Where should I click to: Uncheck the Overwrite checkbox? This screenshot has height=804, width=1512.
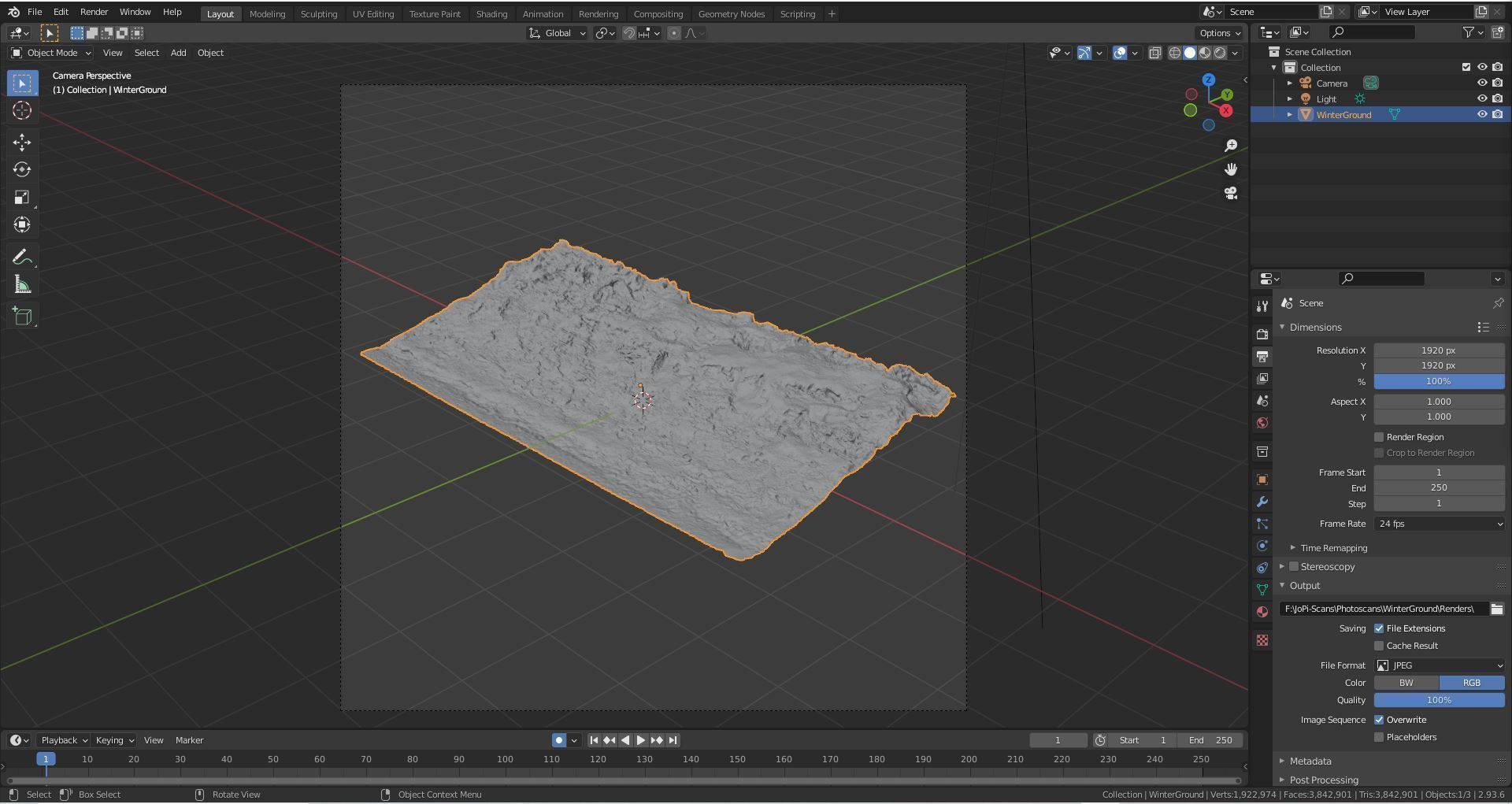click(x=1379, y=720)
